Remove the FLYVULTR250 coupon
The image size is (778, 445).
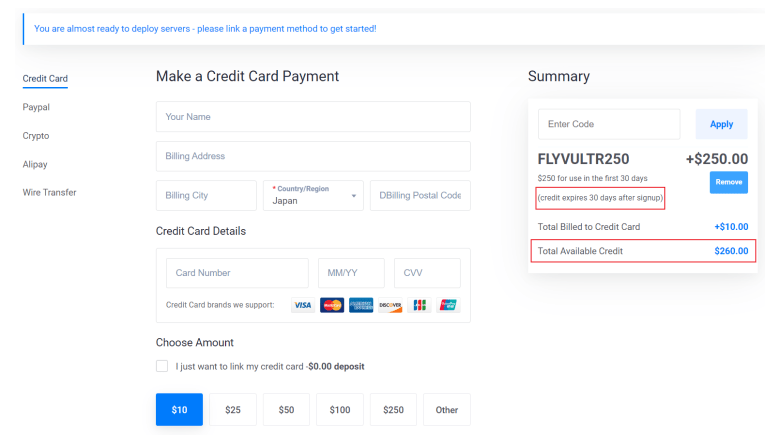tap(728, 182)
